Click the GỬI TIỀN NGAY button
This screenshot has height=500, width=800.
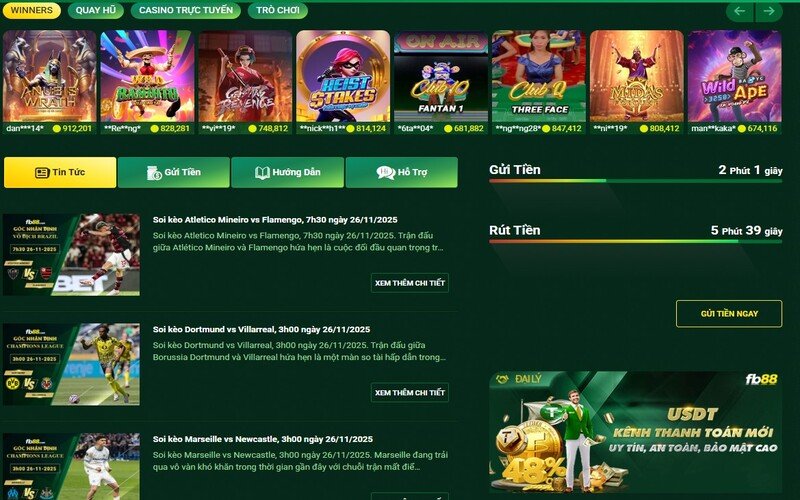(x=729, y=314)
